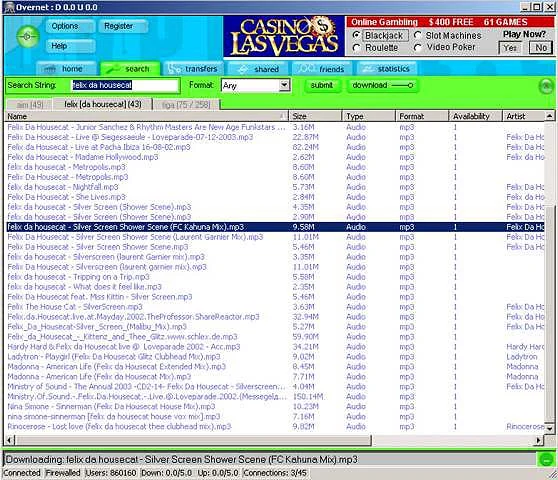Select 'Nina Simone - Sinnerman (Felix Da Housecat House Mix)'
Image resolution: width=558 pixels, height=480 pixels.
(x=275, y=406)
